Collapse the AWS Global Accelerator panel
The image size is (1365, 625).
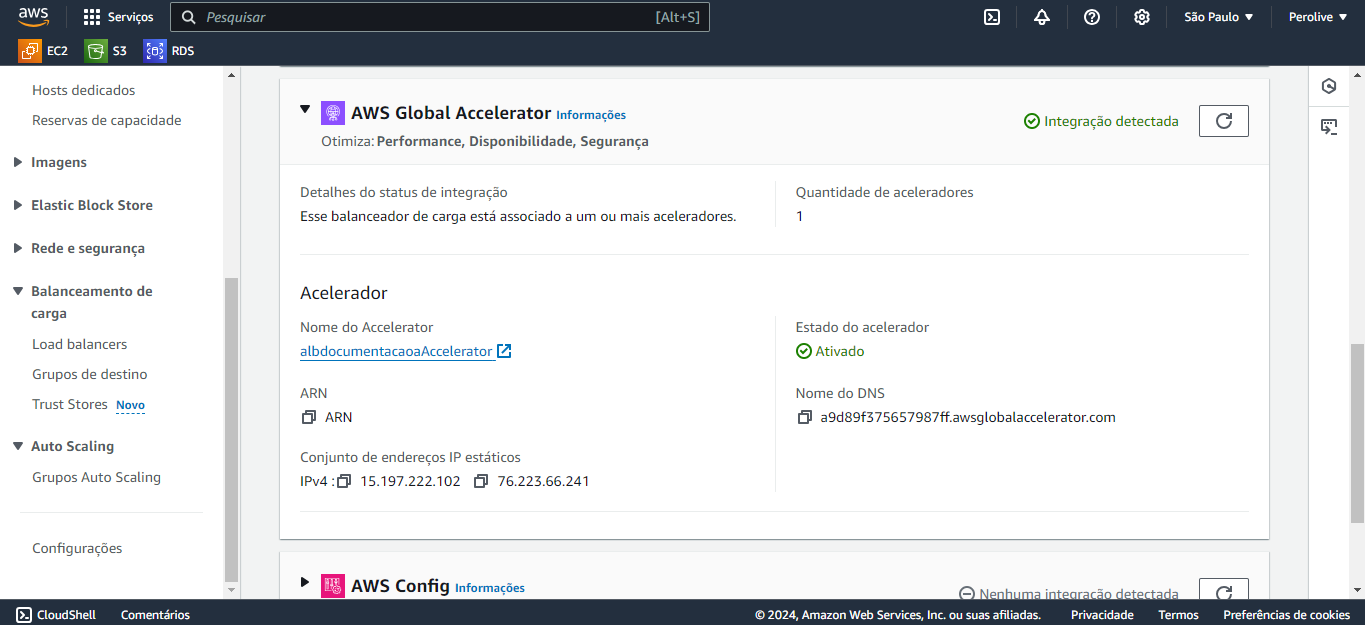(305, 110)
